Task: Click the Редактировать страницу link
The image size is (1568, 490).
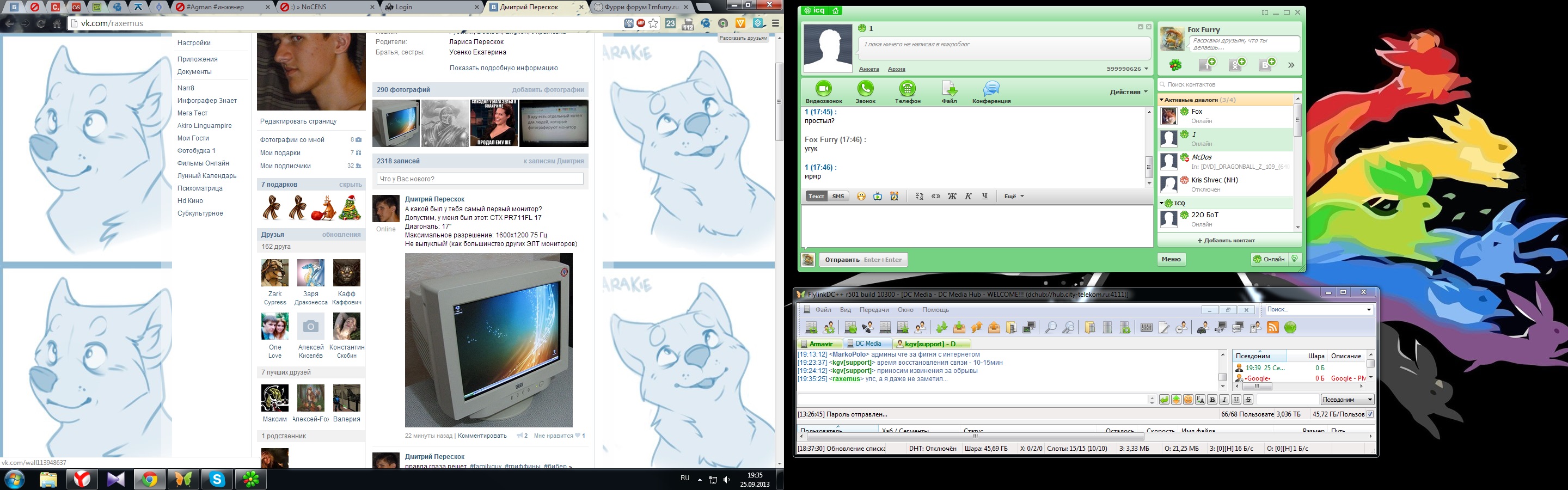Action: (x=298, y=122)
